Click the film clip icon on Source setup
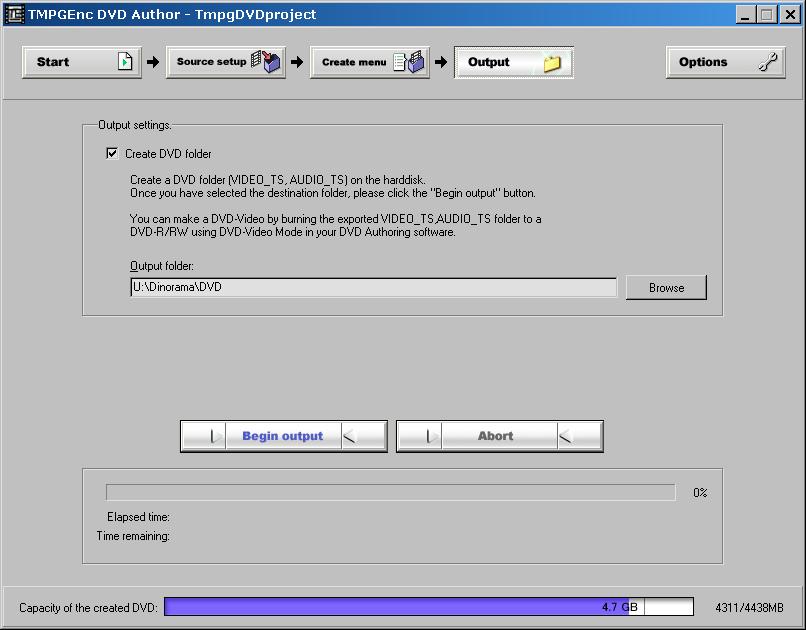This screenshot has height=630, width=806. click(x=267, y=62)
